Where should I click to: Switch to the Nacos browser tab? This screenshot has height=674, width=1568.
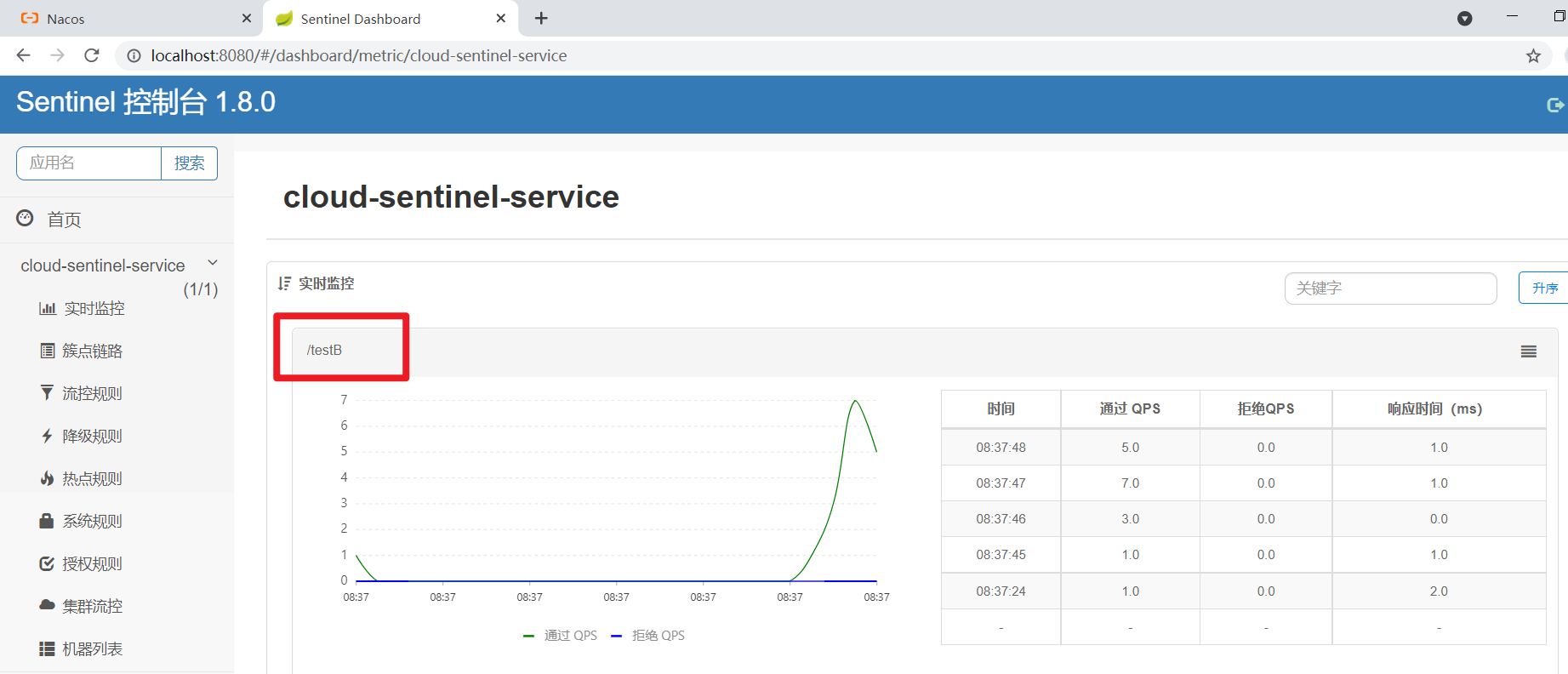point(128,19)
